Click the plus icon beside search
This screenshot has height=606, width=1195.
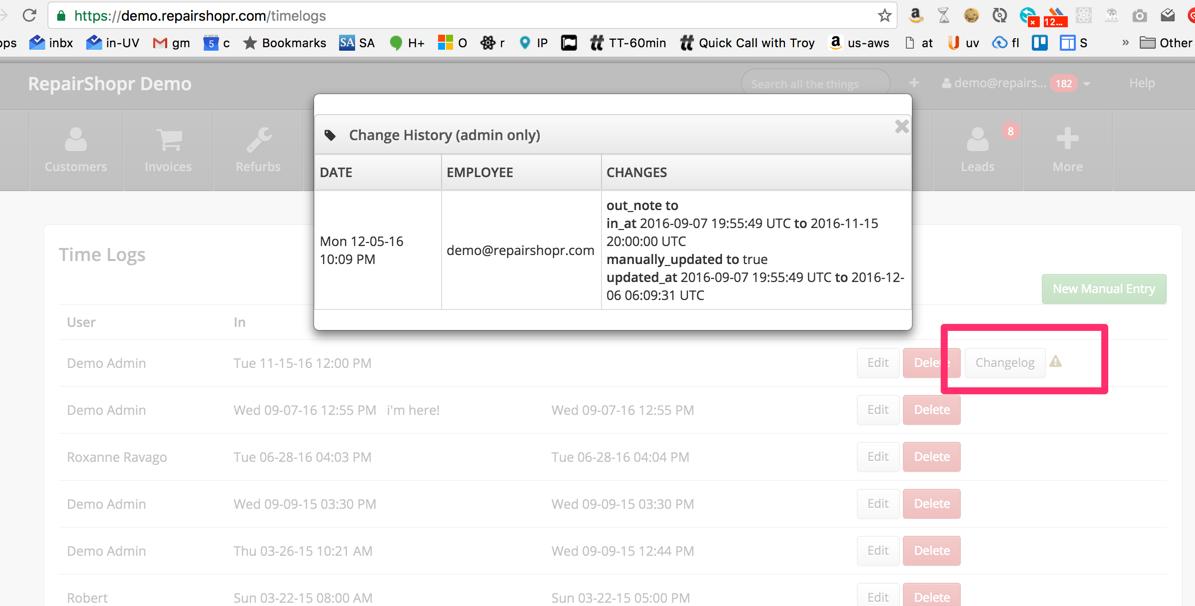pyautogui.click(x=914, y=83)
